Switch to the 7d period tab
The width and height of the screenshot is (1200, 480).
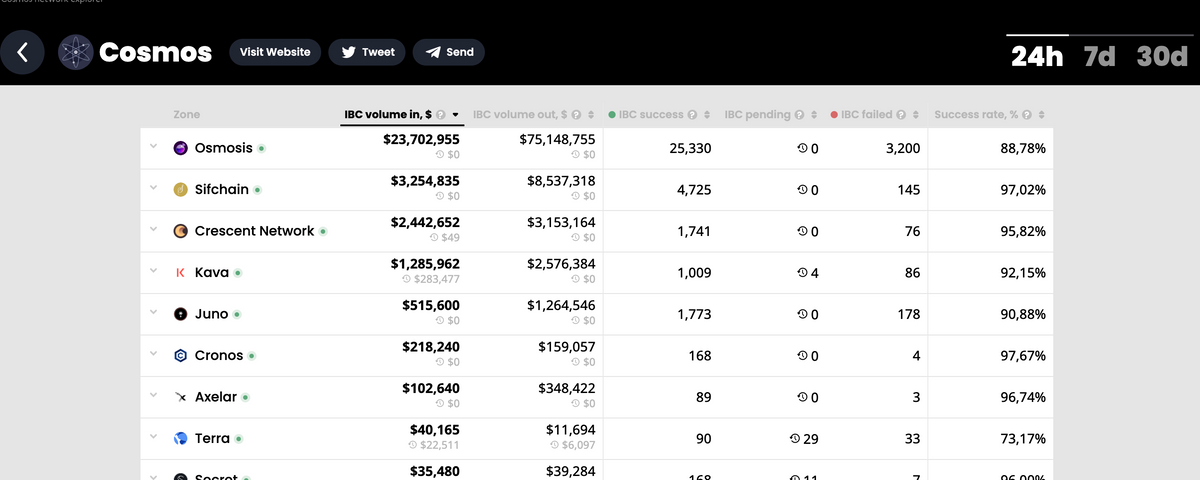click(1099, 56)
